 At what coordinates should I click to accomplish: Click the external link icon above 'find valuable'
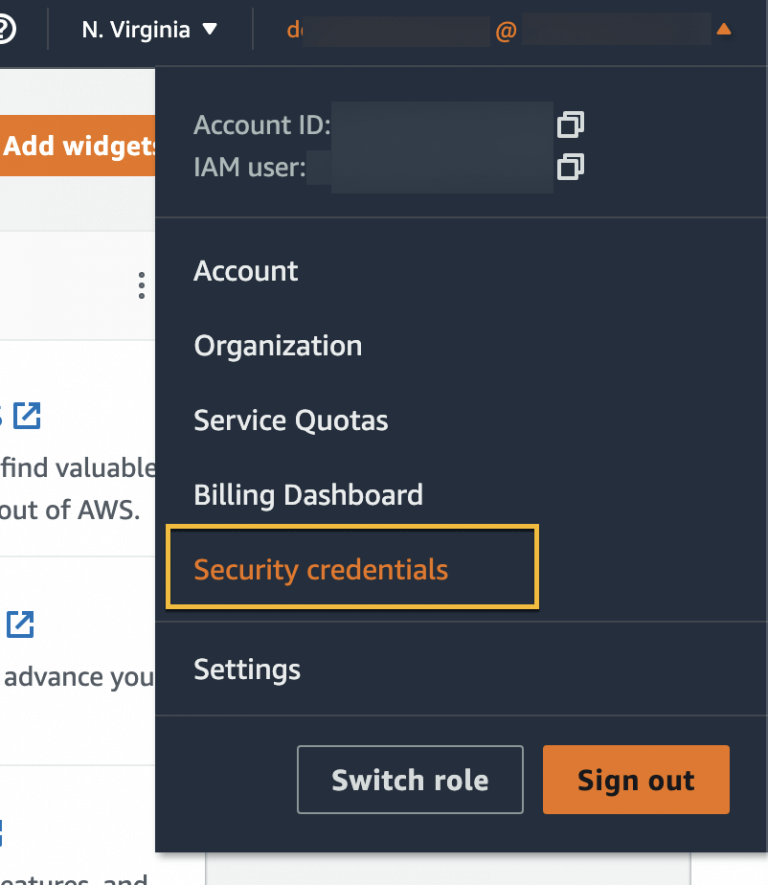[27, 416]
